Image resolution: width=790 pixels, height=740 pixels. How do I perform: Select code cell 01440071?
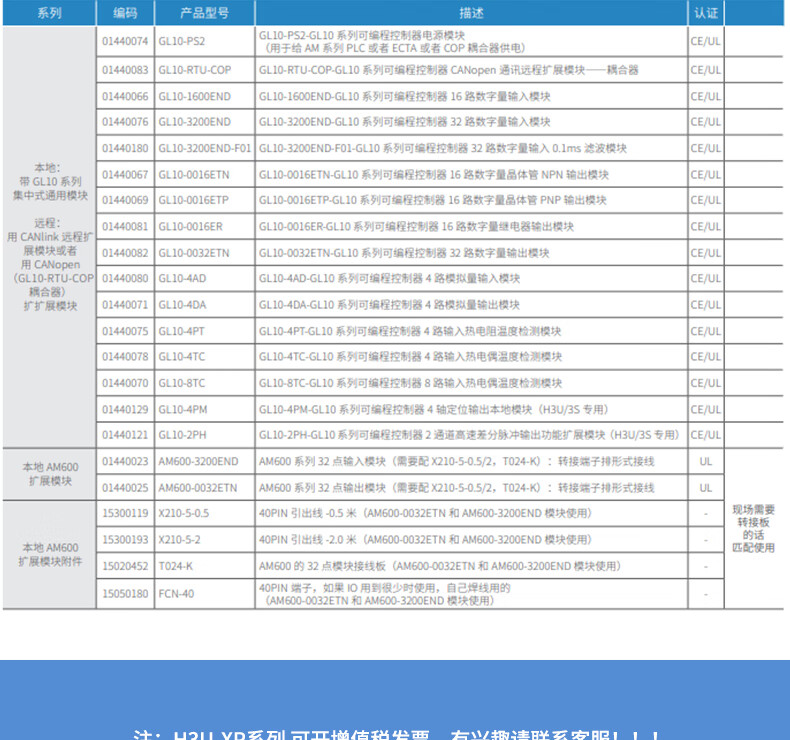point(125,305)
